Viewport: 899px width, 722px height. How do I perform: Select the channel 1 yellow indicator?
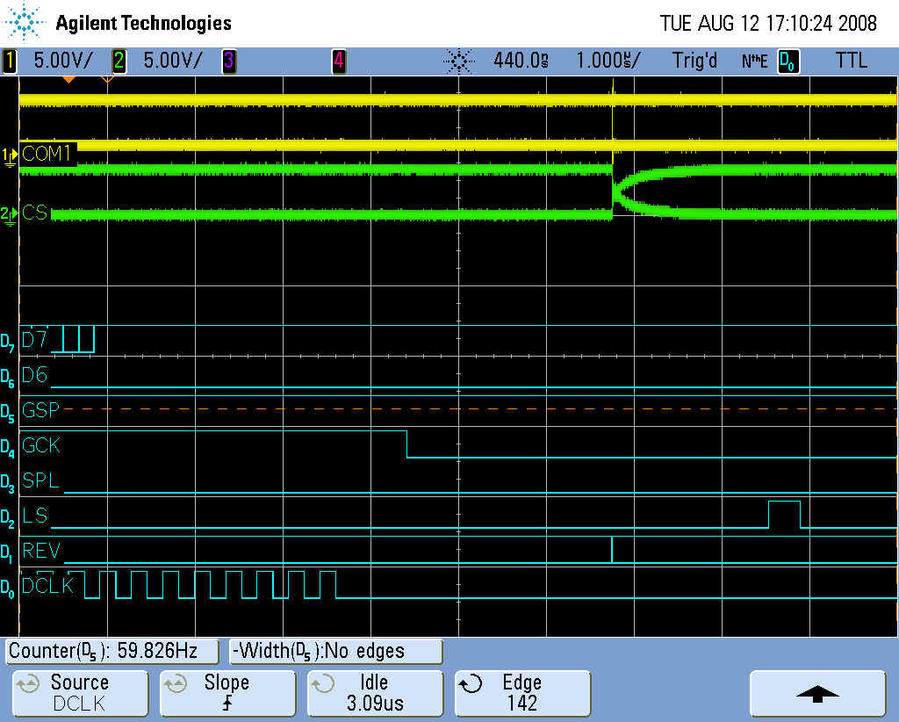pyautogui.click(x=11, y=61)
